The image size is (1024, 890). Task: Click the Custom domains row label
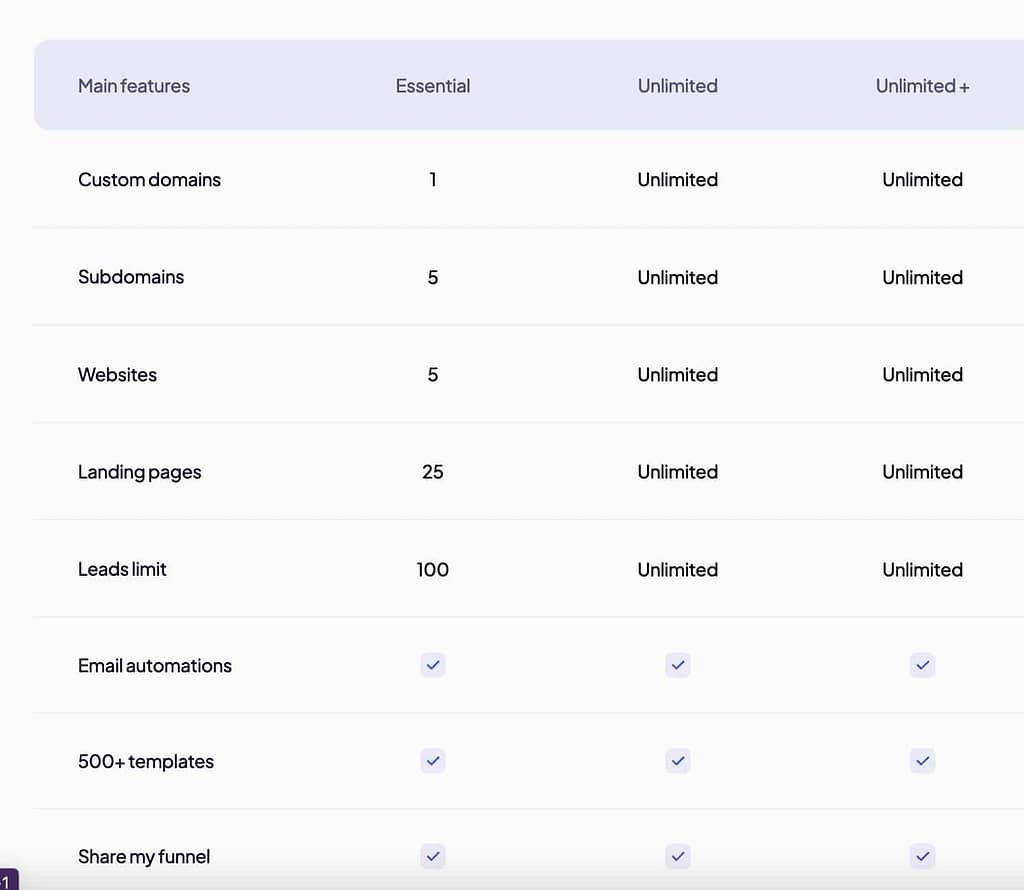149,180
